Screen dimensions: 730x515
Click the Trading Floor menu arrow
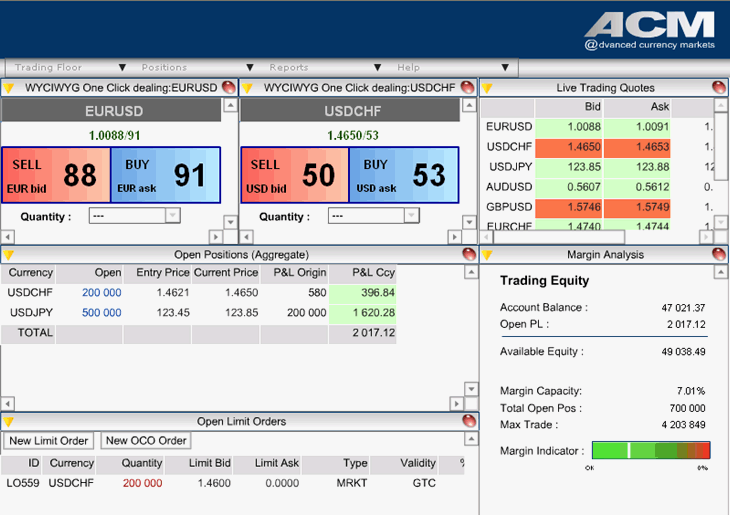122,68
